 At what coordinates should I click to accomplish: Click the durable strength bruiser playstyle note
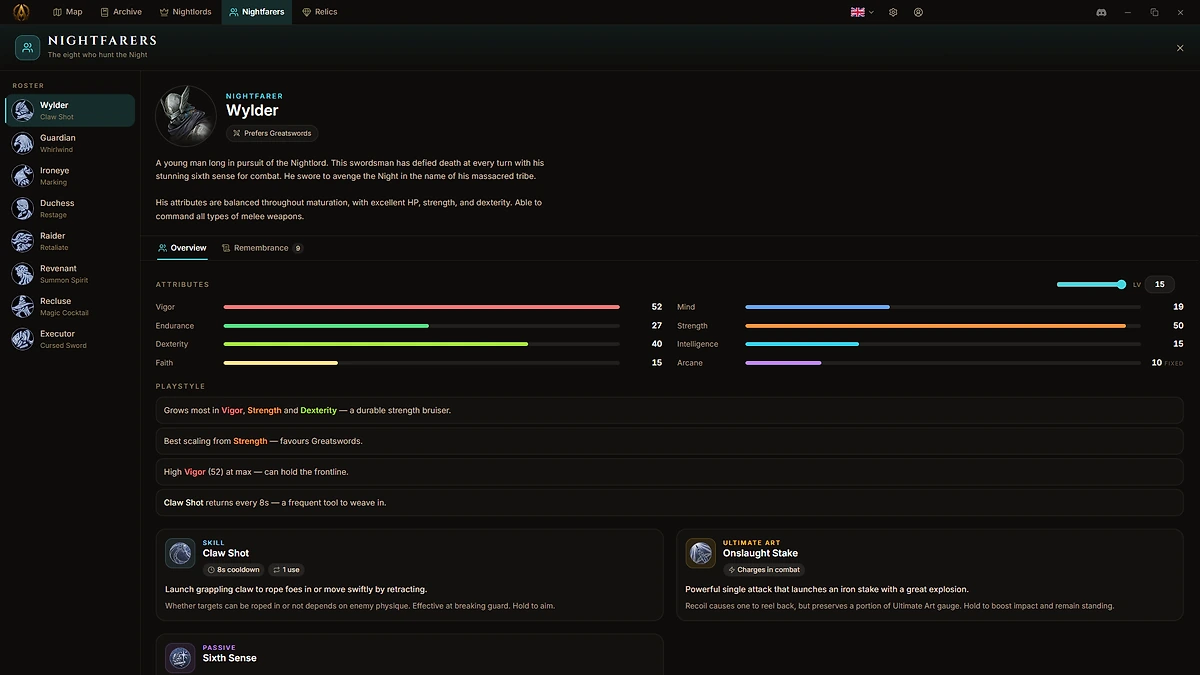669,410
